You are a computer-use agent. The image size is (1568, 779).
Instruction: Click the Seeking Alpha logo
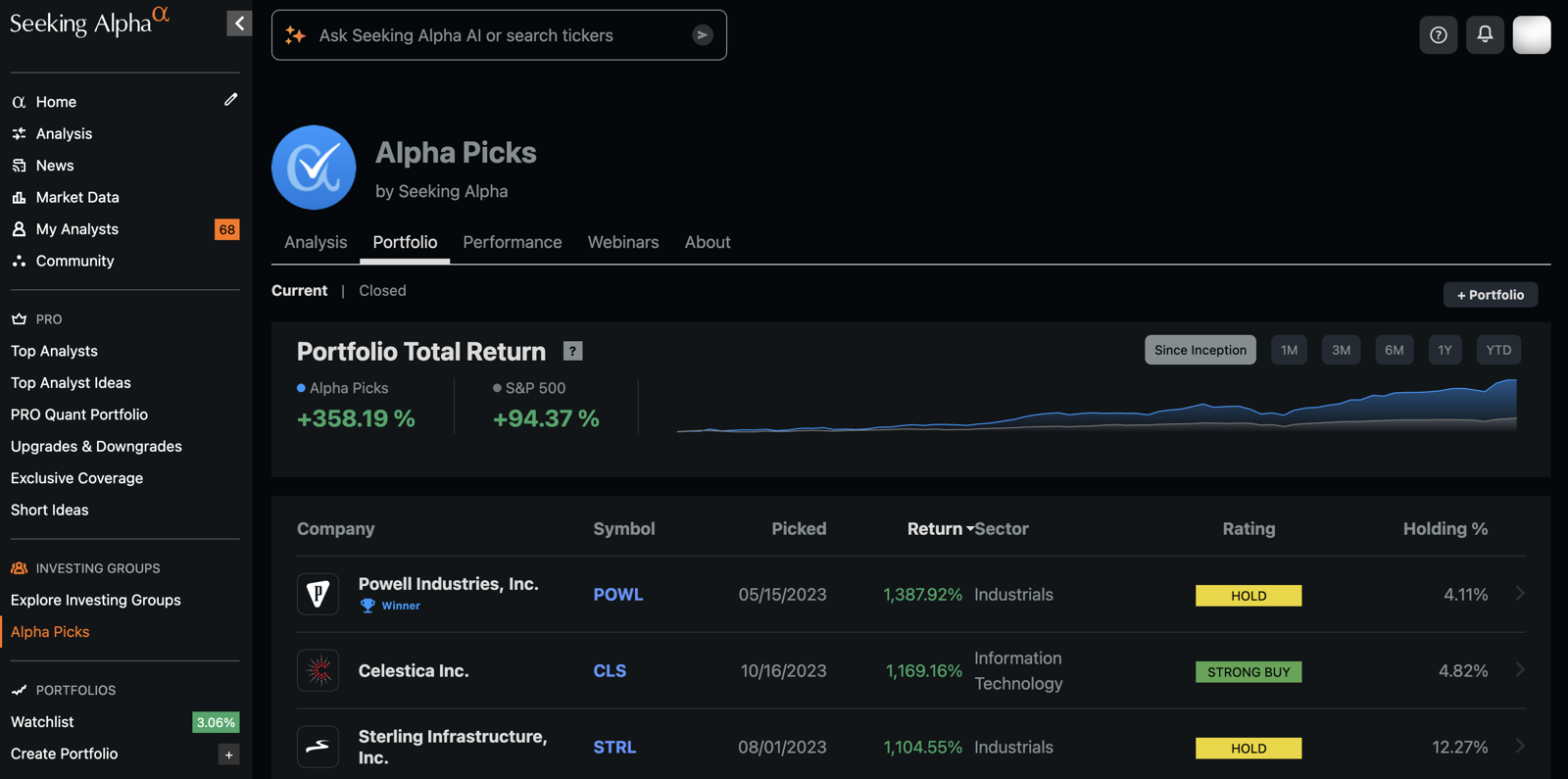(x=90, y=22)
